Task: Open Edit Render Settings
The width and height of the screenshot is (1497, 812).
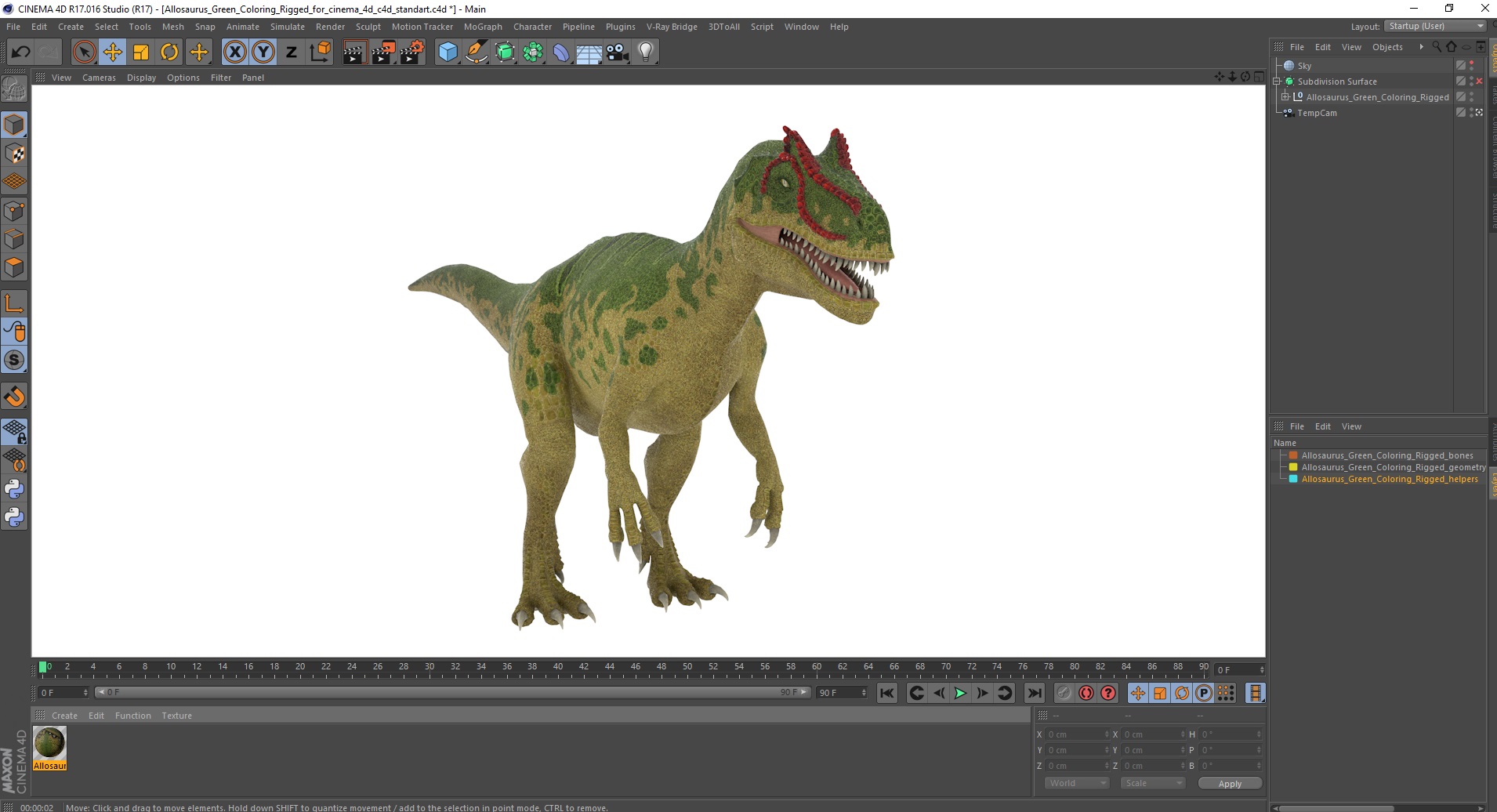Action: 412,53
